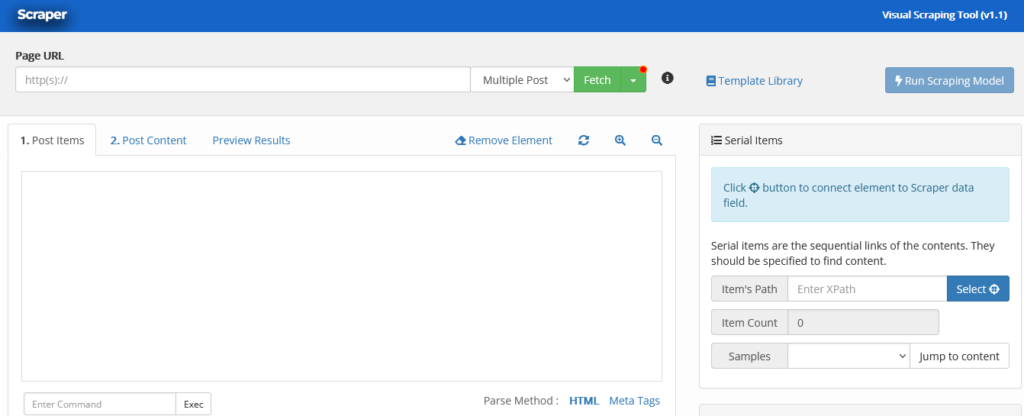Viewport: 1024px width, 416px height.
Task: Click the Scraper logo in the header
Action: click(42, 15)
